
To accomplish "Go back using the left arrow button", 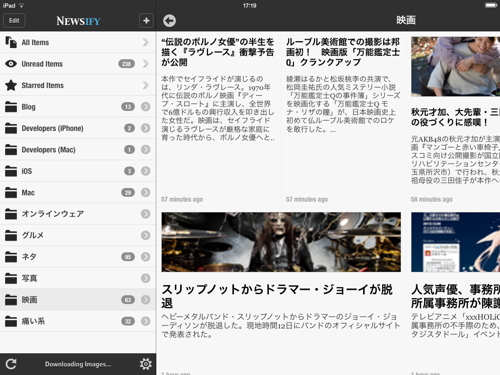I will tap(169, 21).
